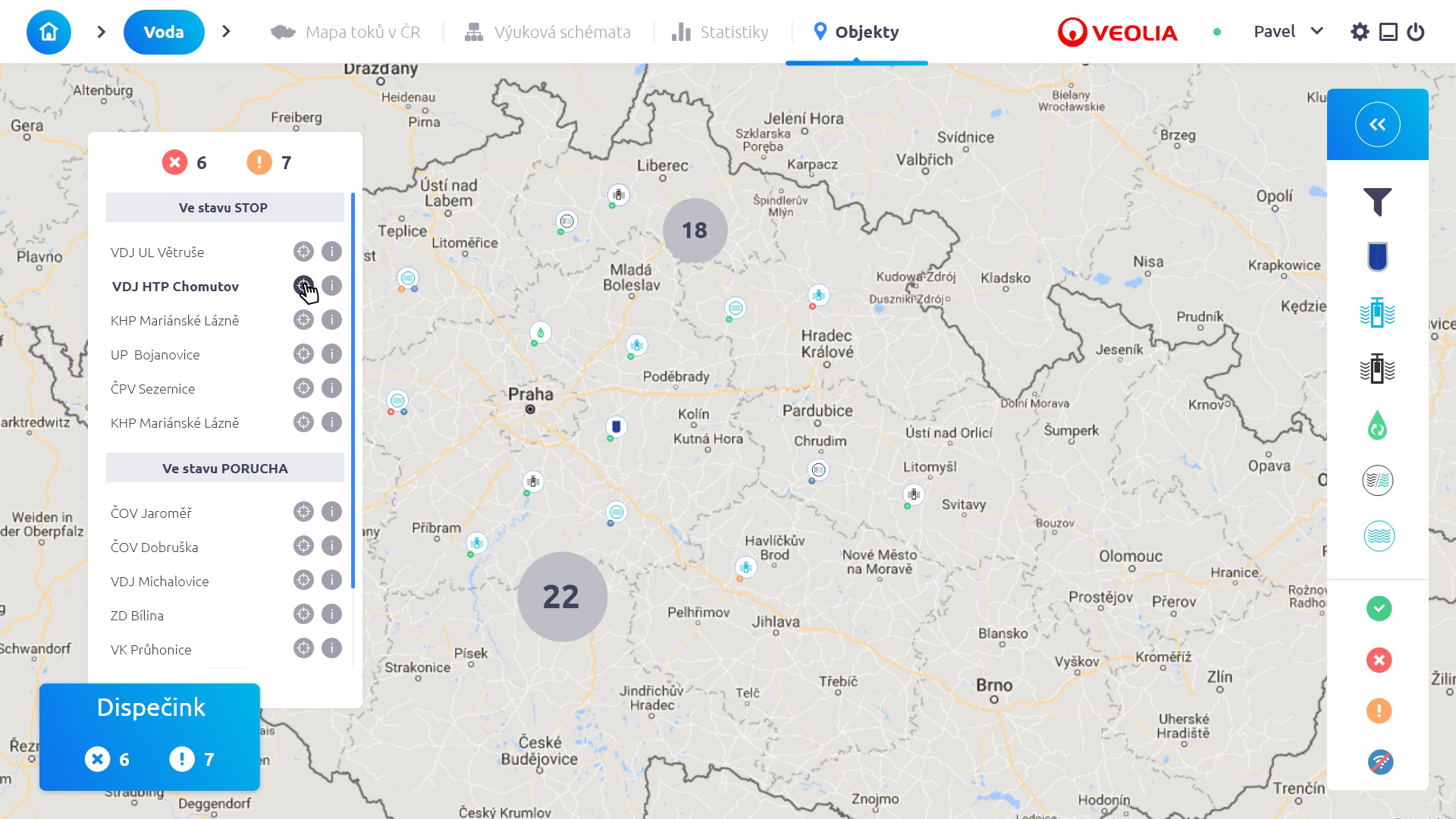Screen dimensions: 1456x819
Task: Filter by black pumping station icon
Action: [x=1378, y=369]
